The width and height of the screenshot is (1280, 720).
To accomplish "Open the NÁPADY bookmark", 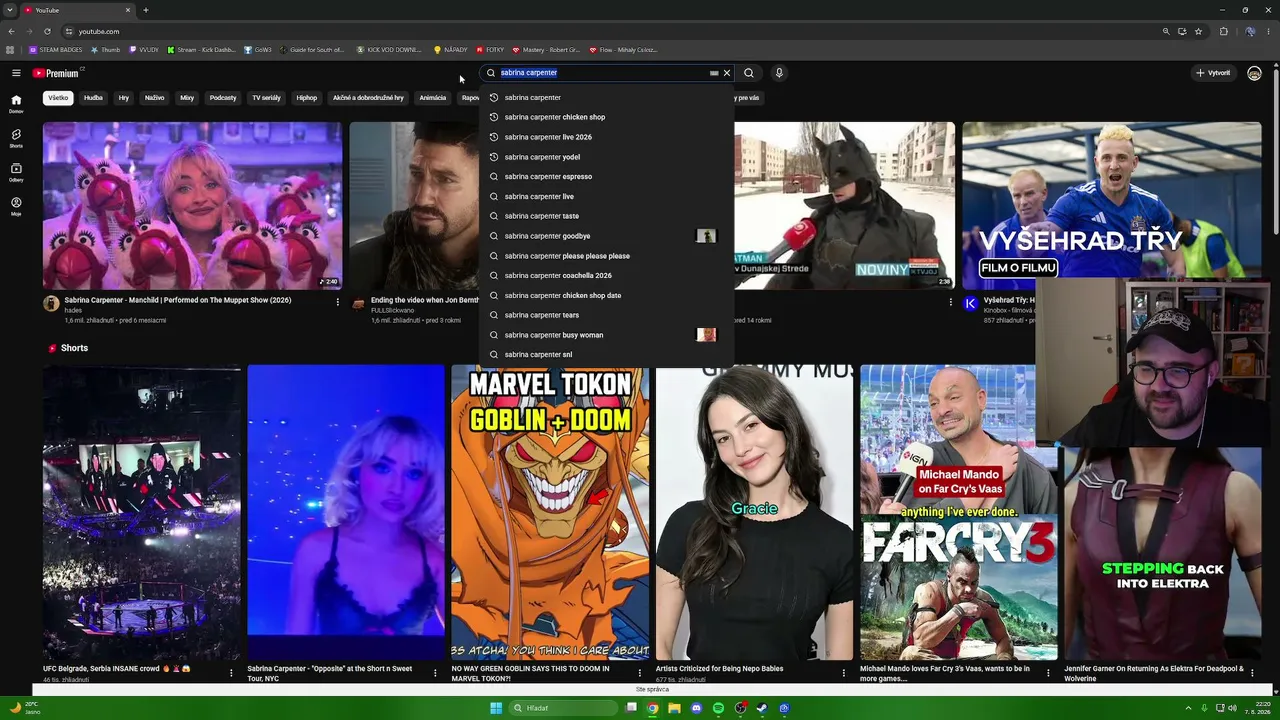I will click(x=451, y=50).
